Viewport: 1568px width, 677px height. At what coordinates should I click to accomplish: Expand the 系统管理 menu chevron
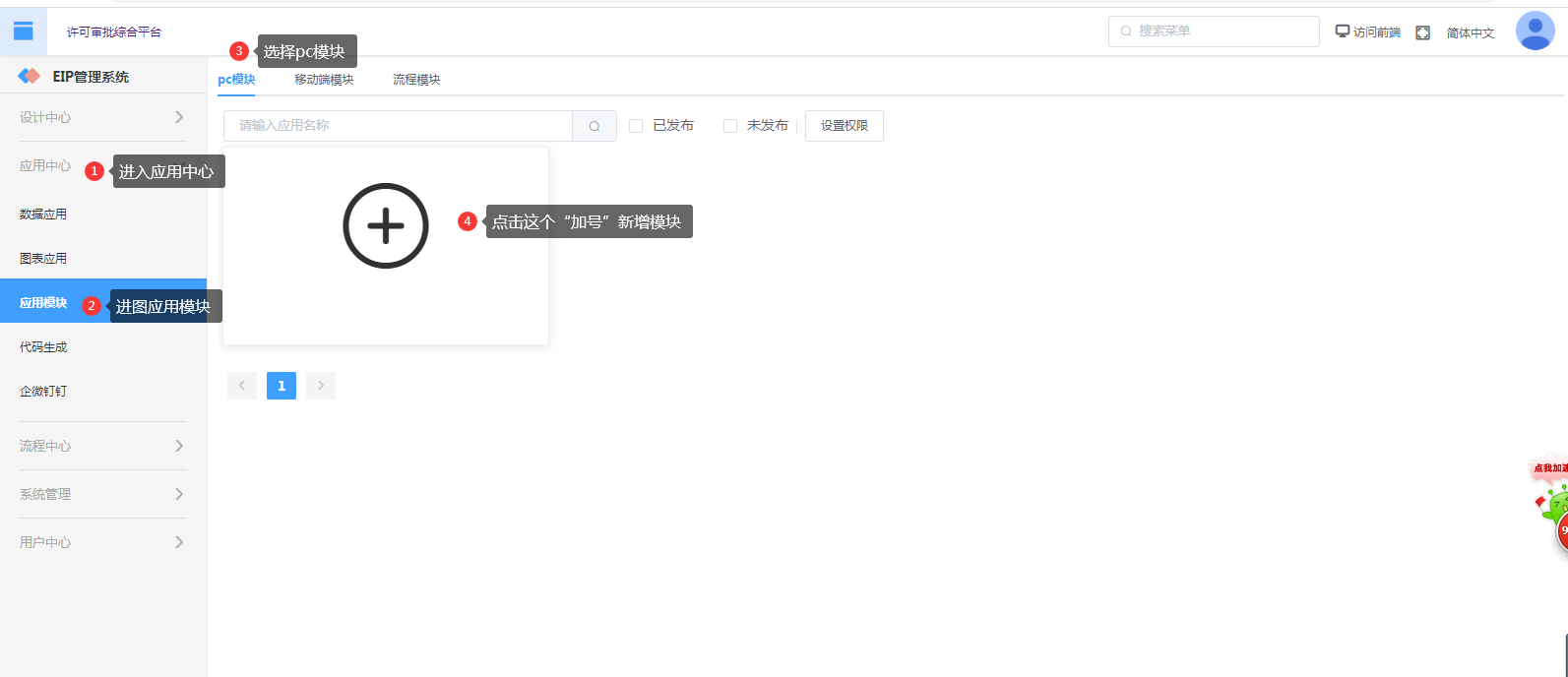click(x=179, y=494)
